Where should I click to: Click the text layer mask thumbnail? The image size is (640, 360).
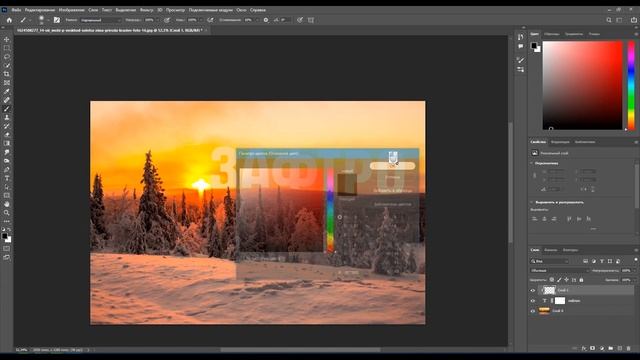tap(560, 301)
